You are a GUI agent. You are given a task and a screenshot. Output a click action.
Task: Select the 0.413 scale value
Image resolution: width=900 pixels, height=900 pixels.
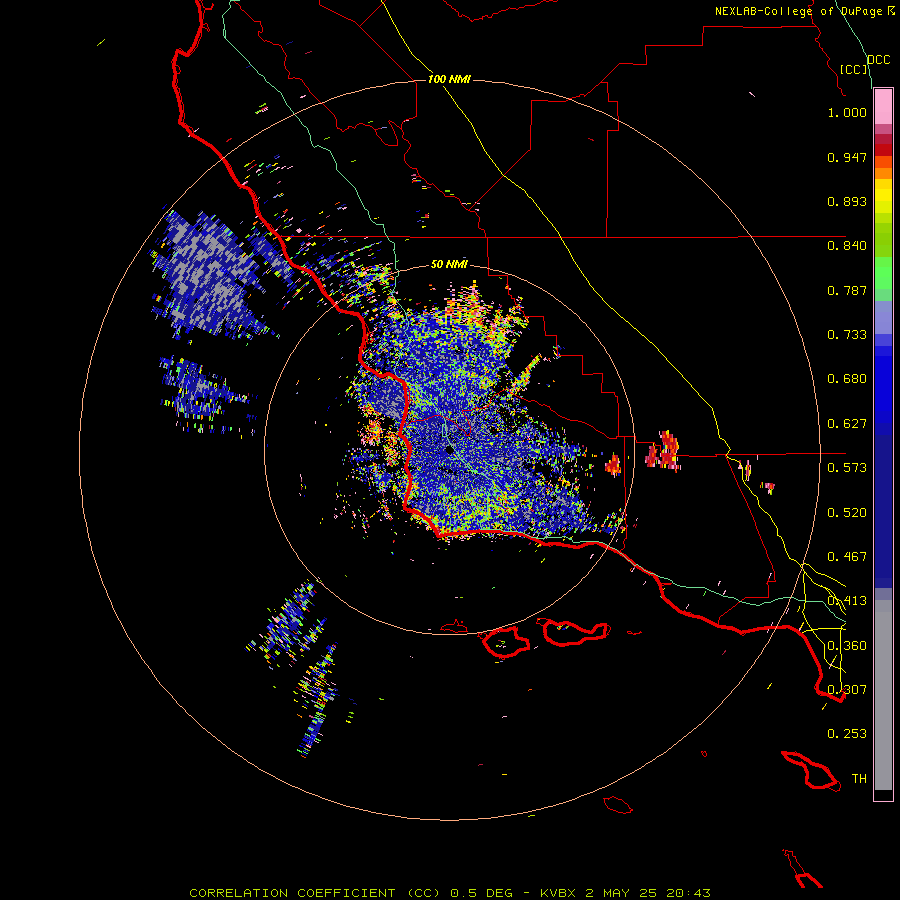point(847,601)
